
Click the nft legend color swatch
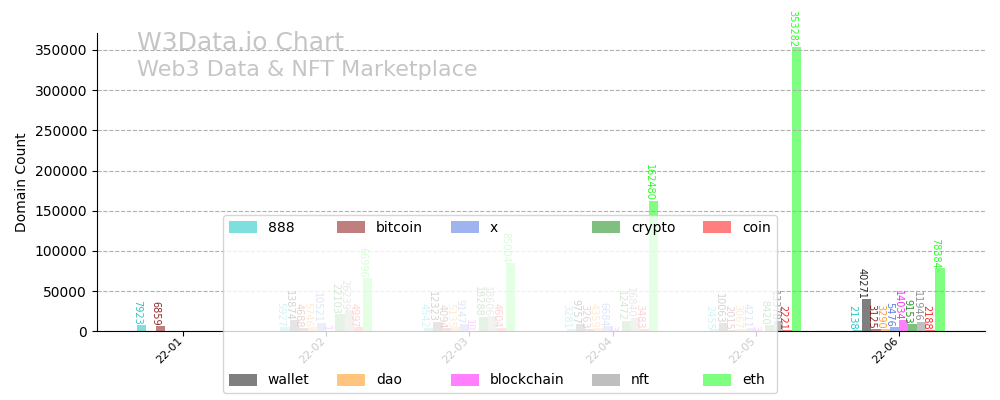606,380
